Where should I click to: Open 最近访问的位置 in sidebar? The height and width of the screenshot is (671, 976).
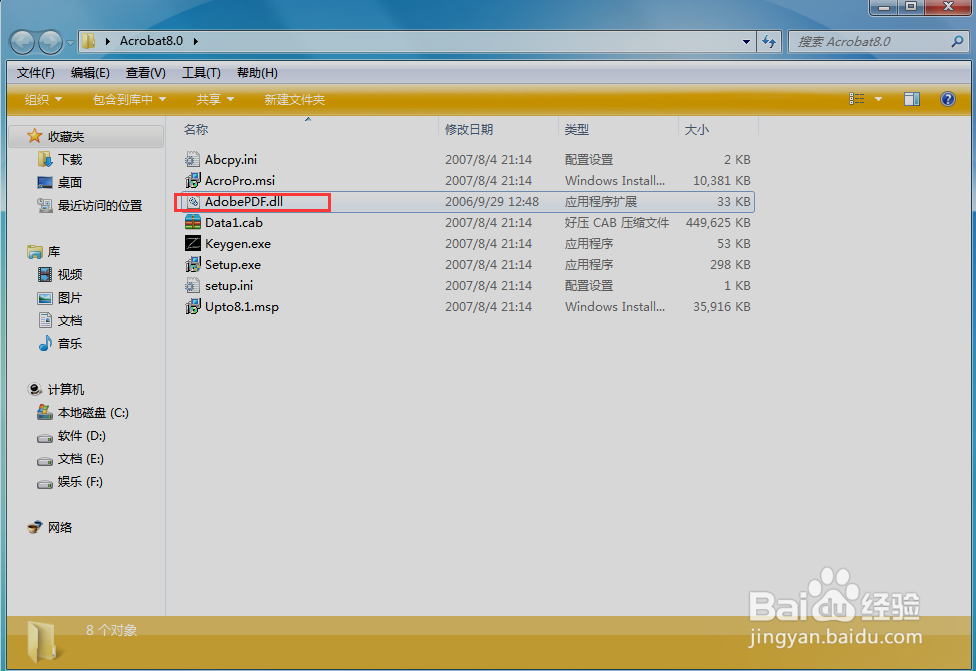pyautogui.click(x=100, y=205)
